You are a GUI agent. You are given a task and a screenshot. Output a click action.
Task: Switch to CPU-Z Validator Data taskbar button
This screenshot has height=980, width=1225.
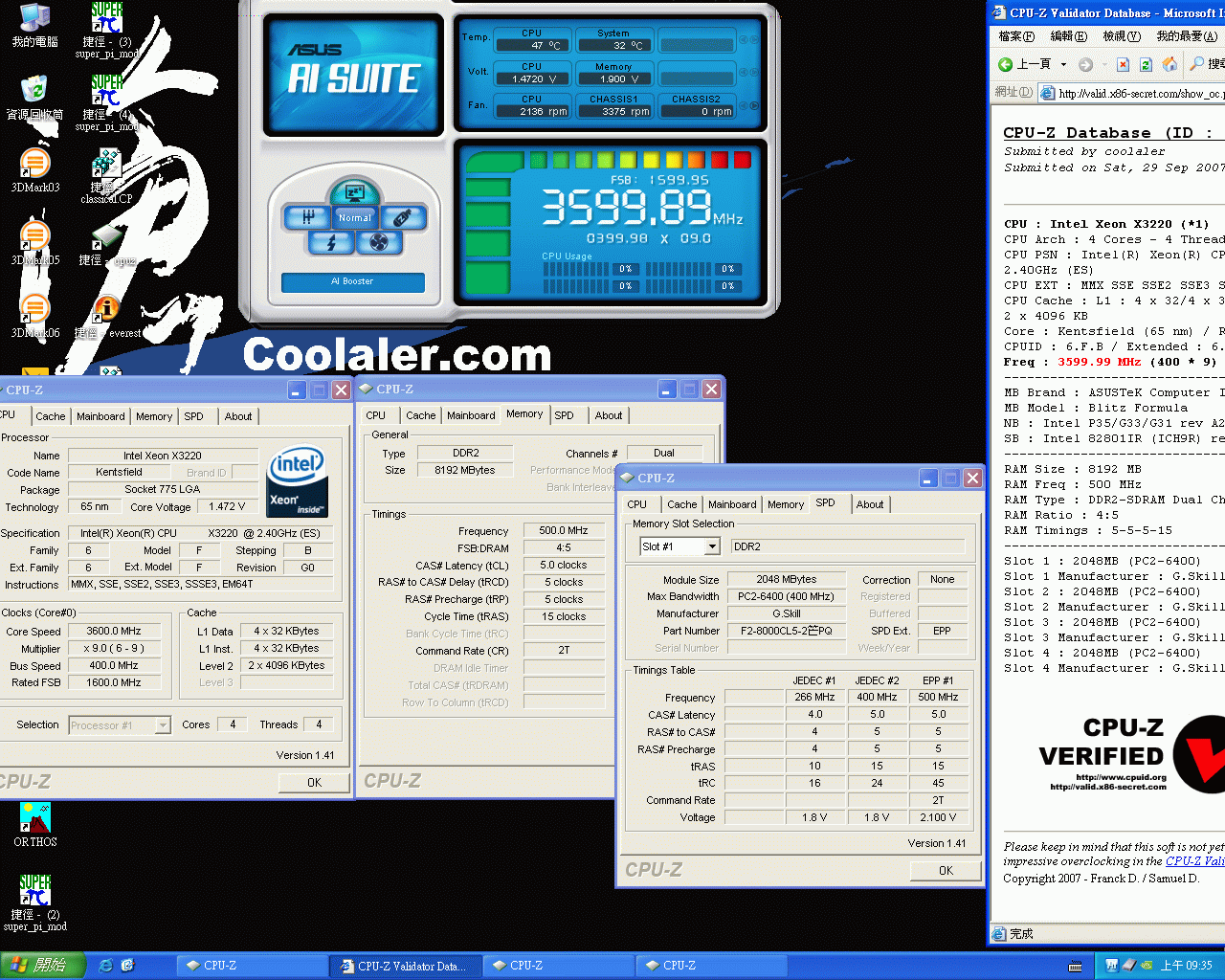pyautogui.click(x=404, y=966)
